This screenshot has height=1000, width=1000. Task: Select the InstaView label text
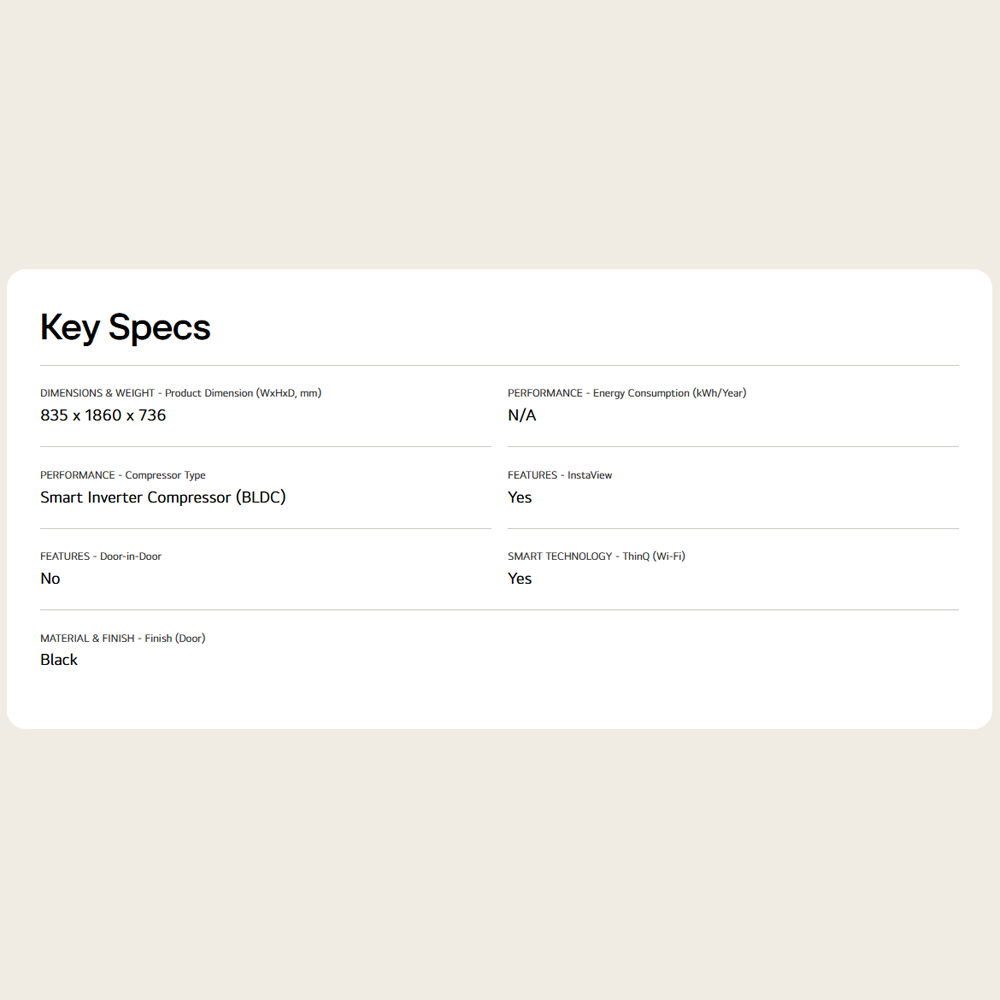pos(590,475)
